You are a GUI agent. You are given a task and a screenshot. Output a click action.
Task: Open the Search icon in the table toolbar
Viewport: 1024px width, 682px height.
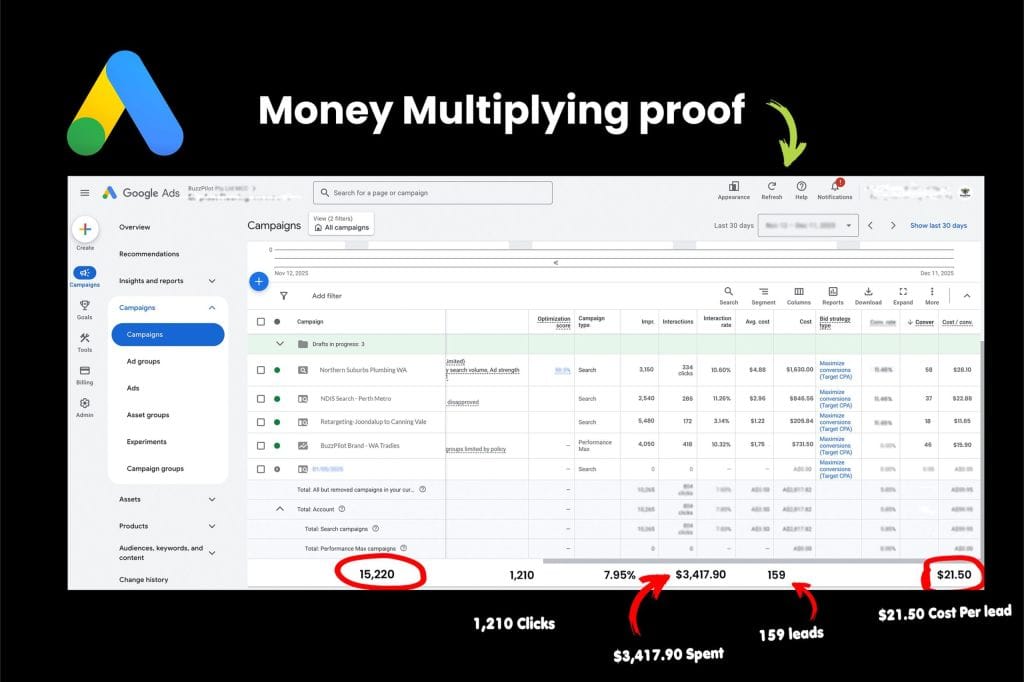point(729,292)
